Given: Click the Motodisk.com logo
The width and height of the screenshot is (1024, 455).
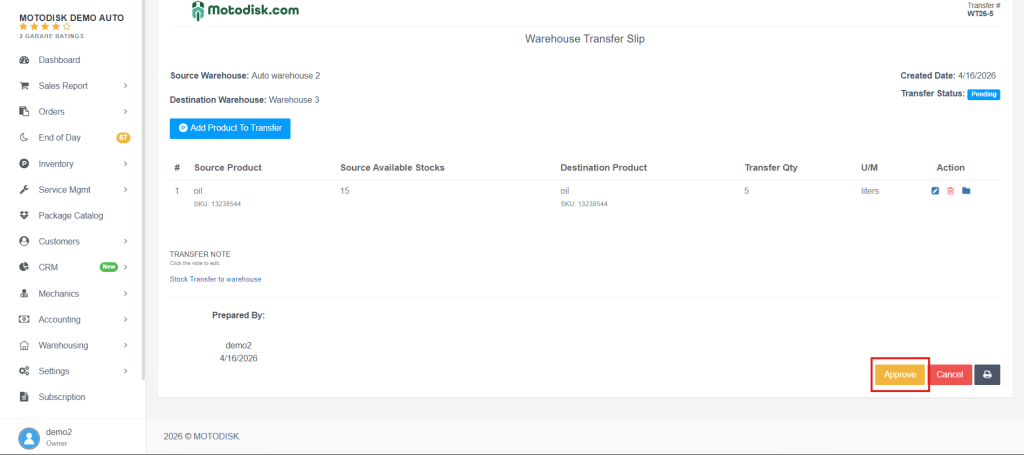Looking at the screenshot, I should [245, 11].
